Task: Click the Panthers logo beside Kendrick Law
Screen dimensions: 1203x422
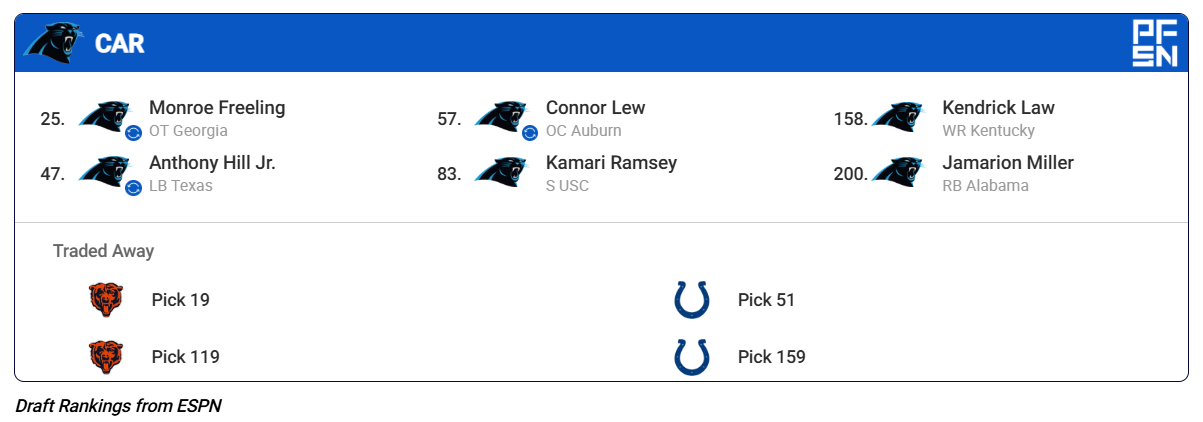Action: (898, 117)
